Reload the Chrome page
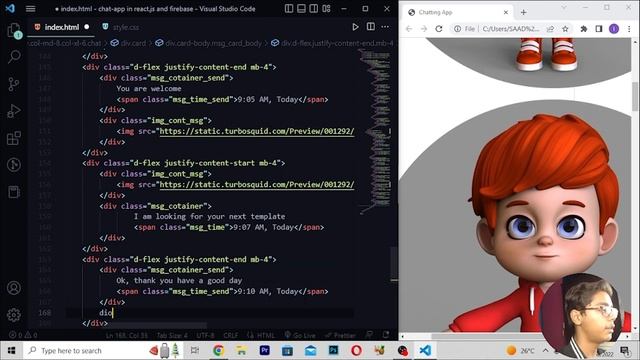The width and height of the screenshot is (640, 360). click(x=439, y=29)
